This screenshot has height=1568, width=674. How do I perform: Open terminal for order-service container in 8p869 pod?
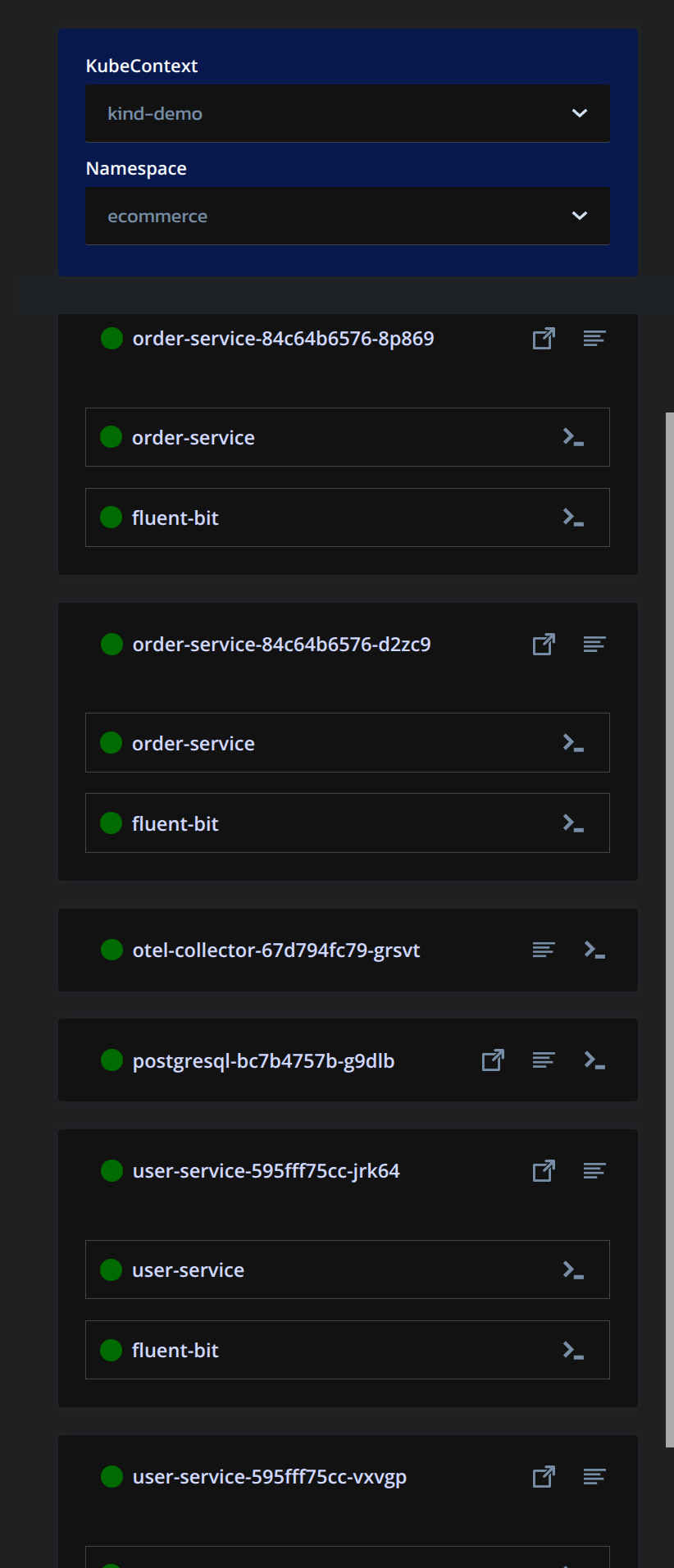tap(573, 437)
